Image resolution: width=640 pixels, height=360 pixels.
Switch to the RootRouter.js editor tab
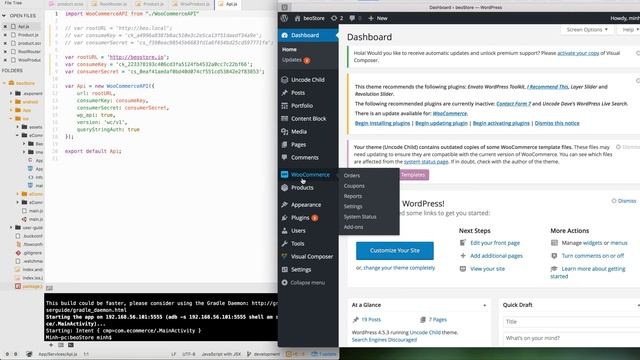(x=108, y=4)
